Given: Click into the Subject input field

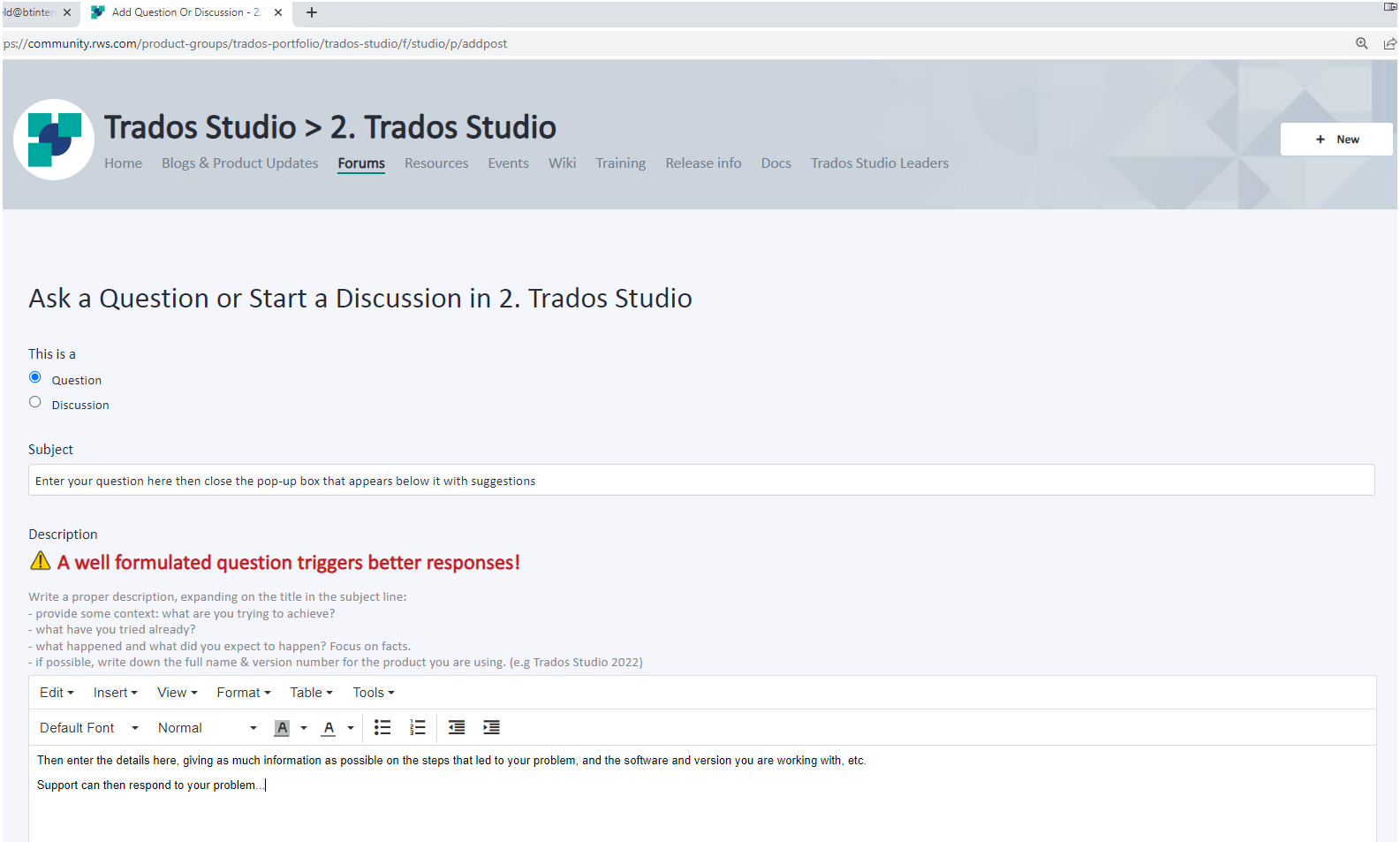Looking at the screenshot, I should (x=701, y=480).
